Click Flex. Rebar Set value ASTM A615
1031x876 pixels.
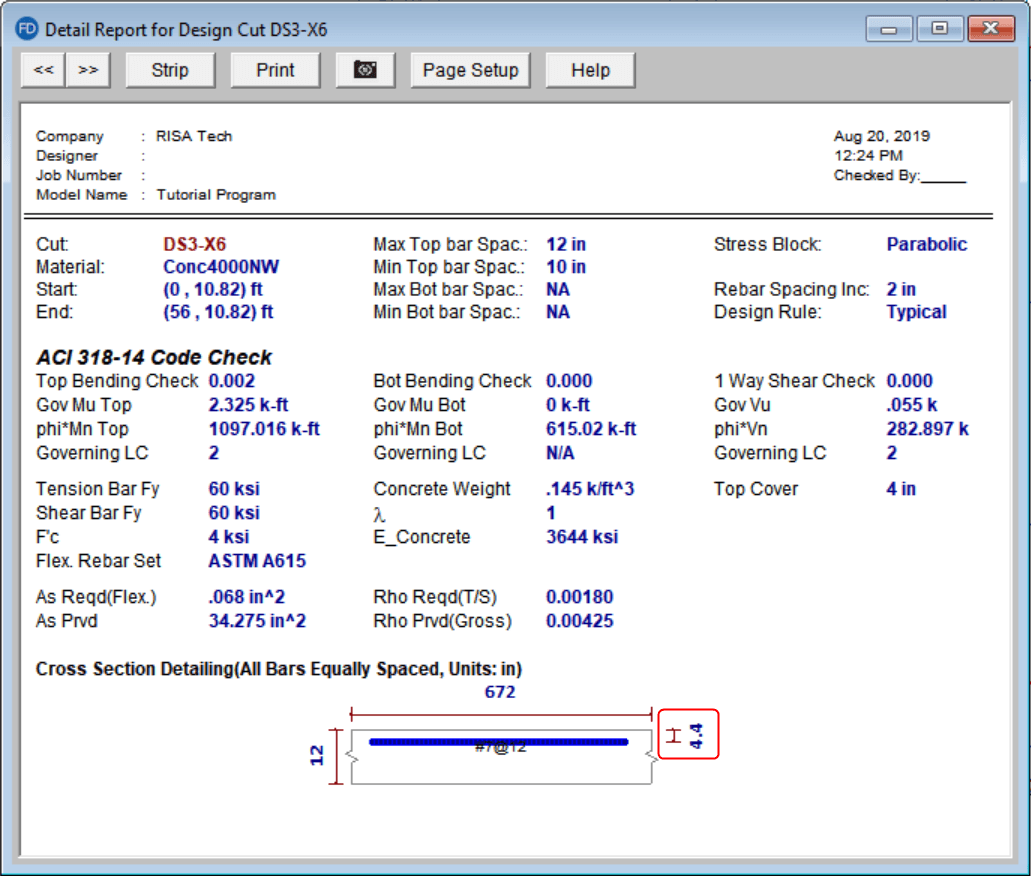point(257,561)
